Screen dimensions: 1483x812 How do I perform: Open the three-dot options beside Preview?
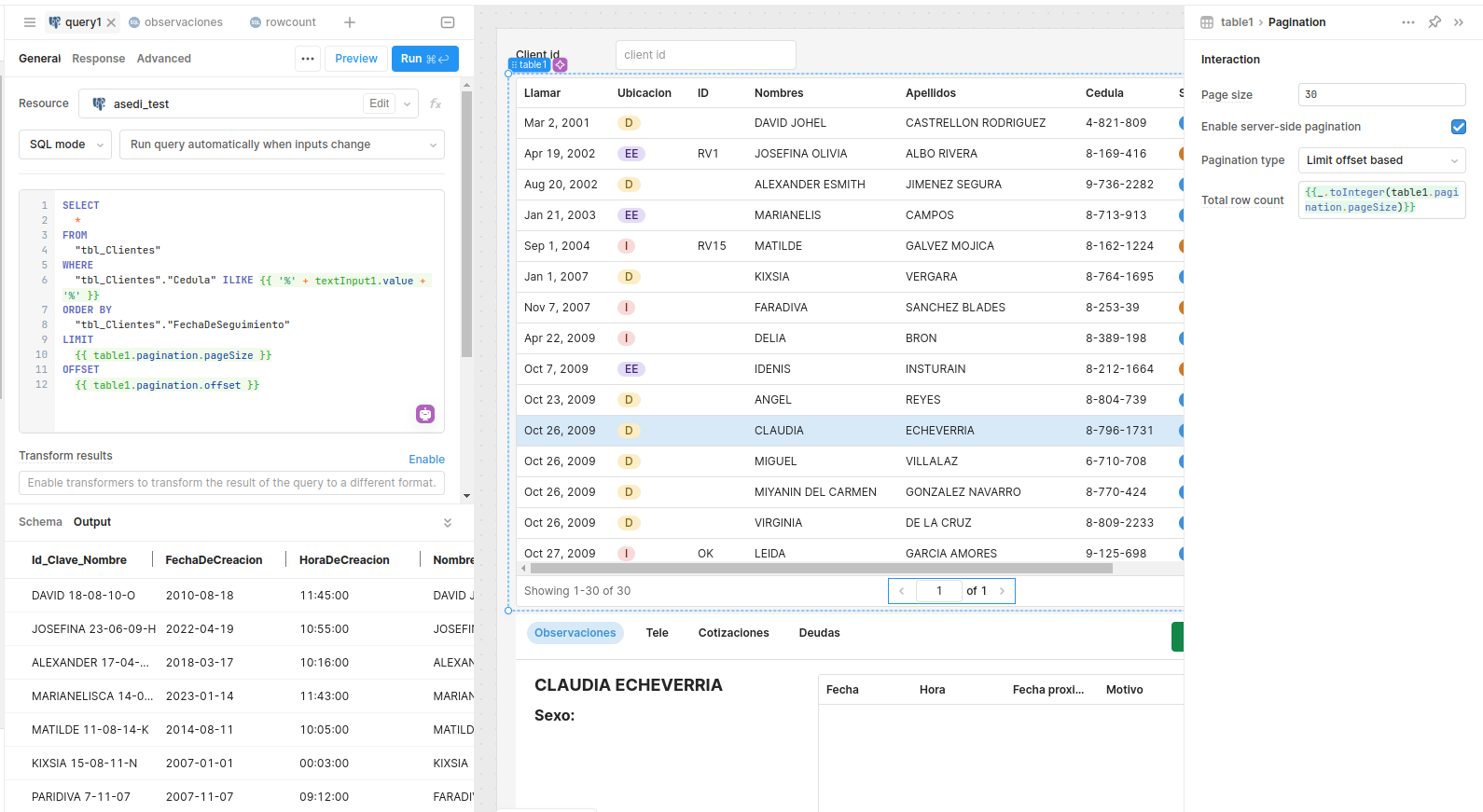pos(308,59)
